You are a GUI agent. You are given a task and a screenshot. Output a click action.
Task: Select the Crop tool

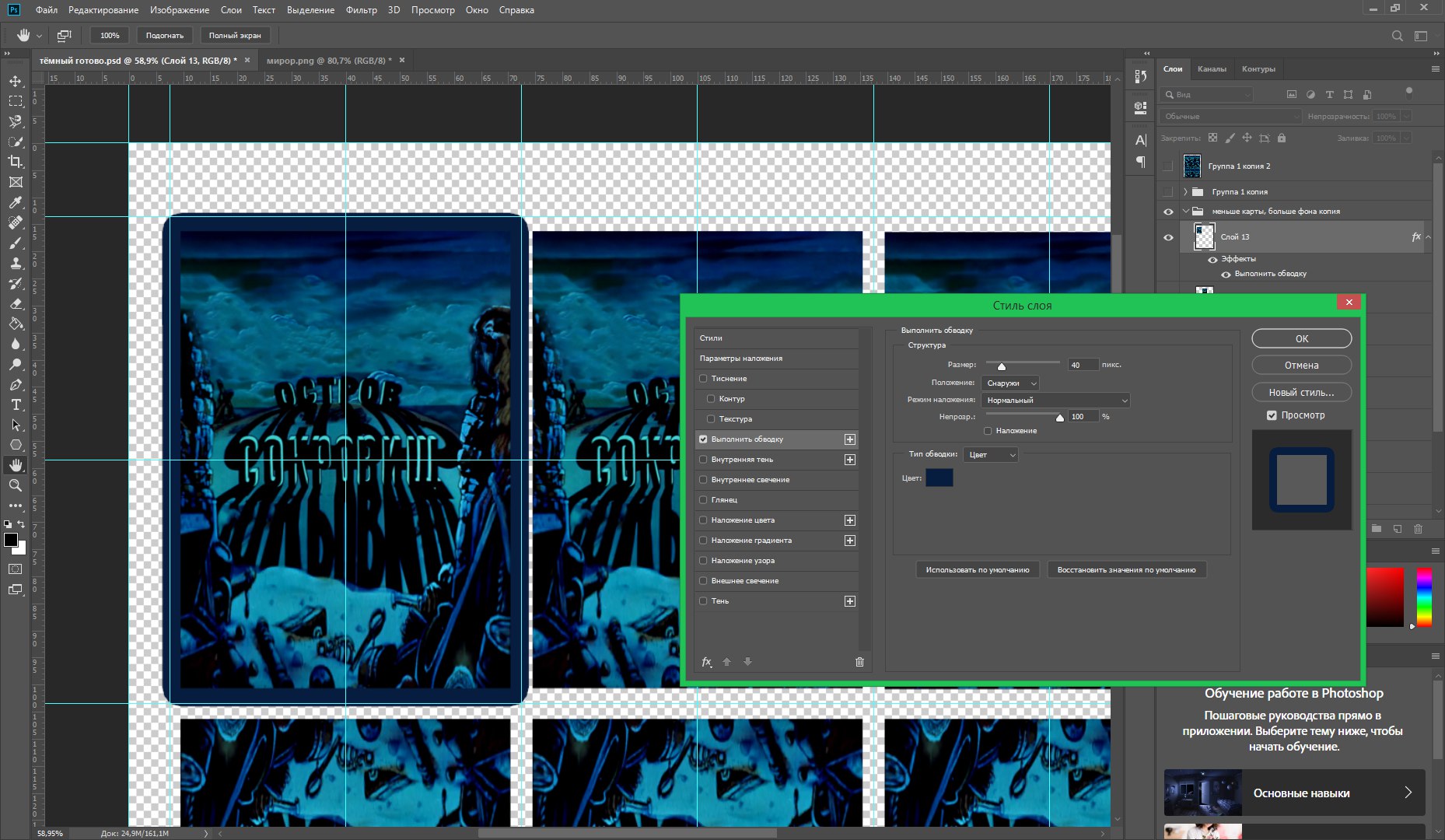[16, 162]
